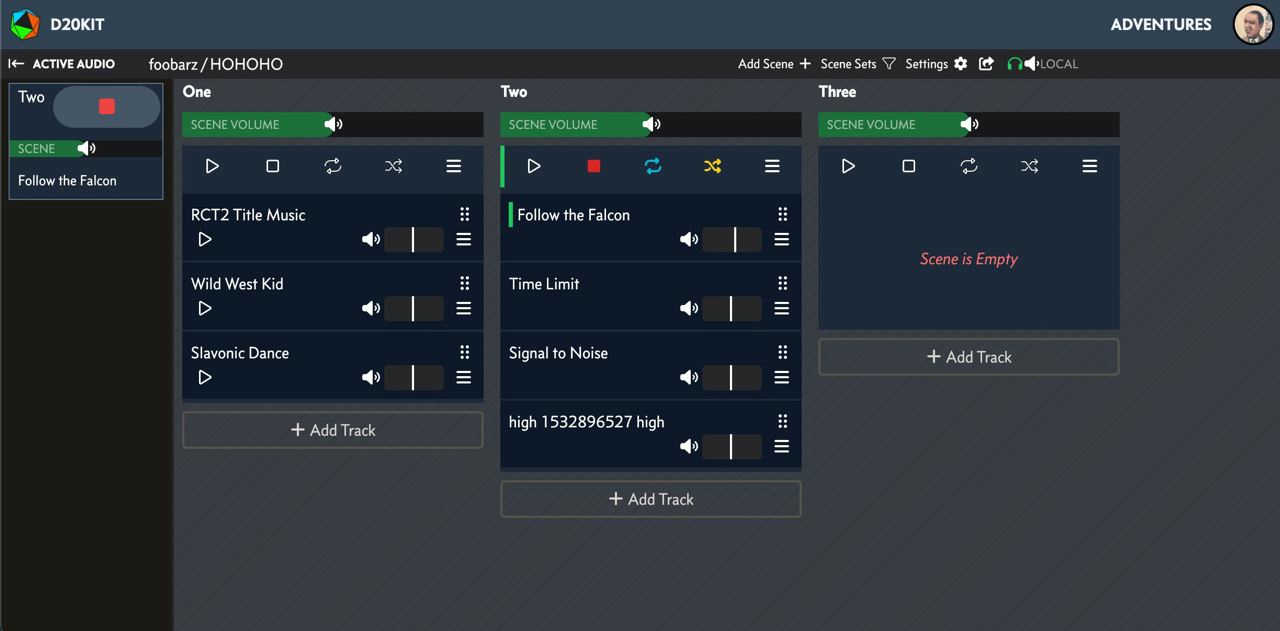Screen dimensions: 1280x631
Task: Click the D20KIT logo icon
Action: click(x=25, y=24)
